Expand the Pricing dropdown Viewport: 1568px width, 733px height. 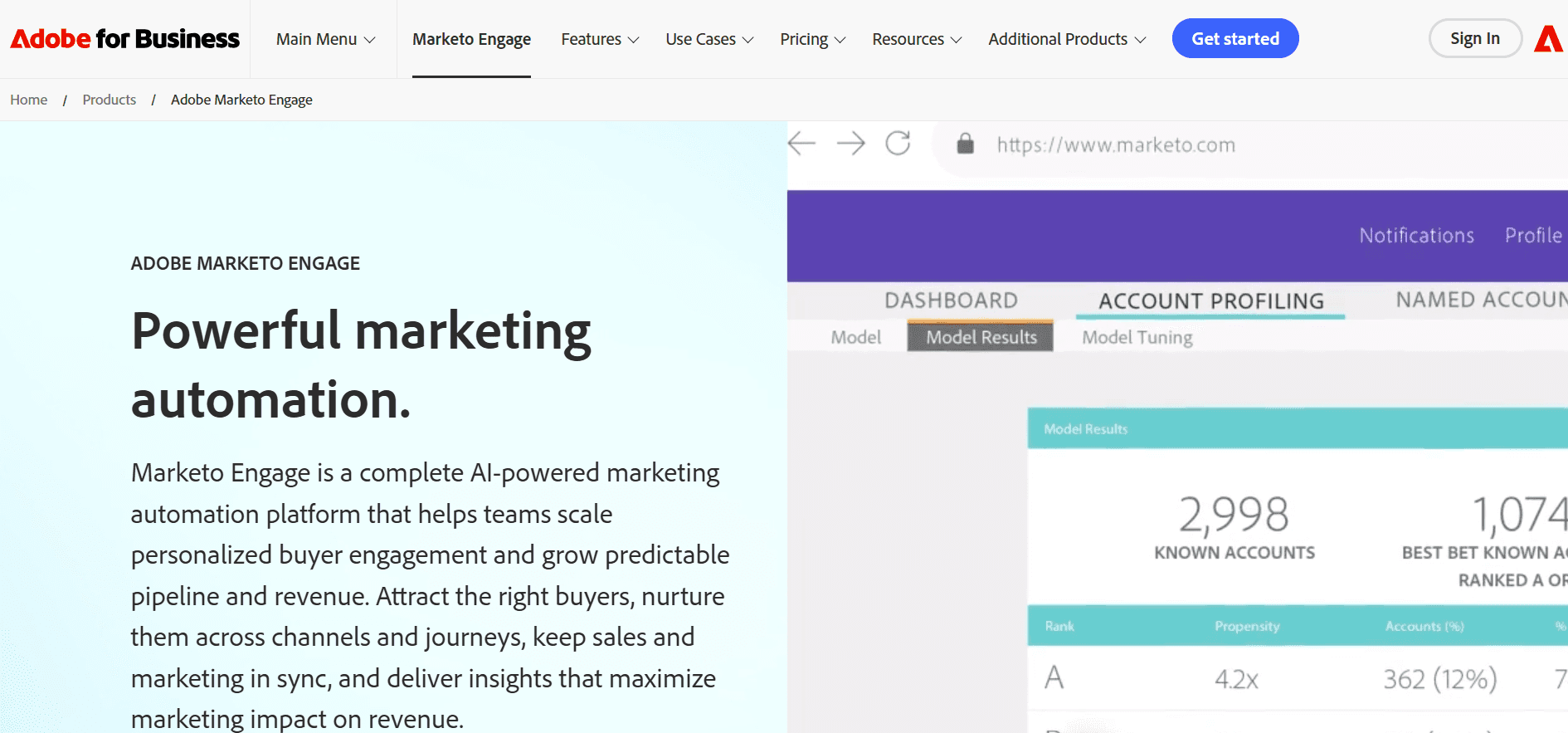tap(812, 39)
